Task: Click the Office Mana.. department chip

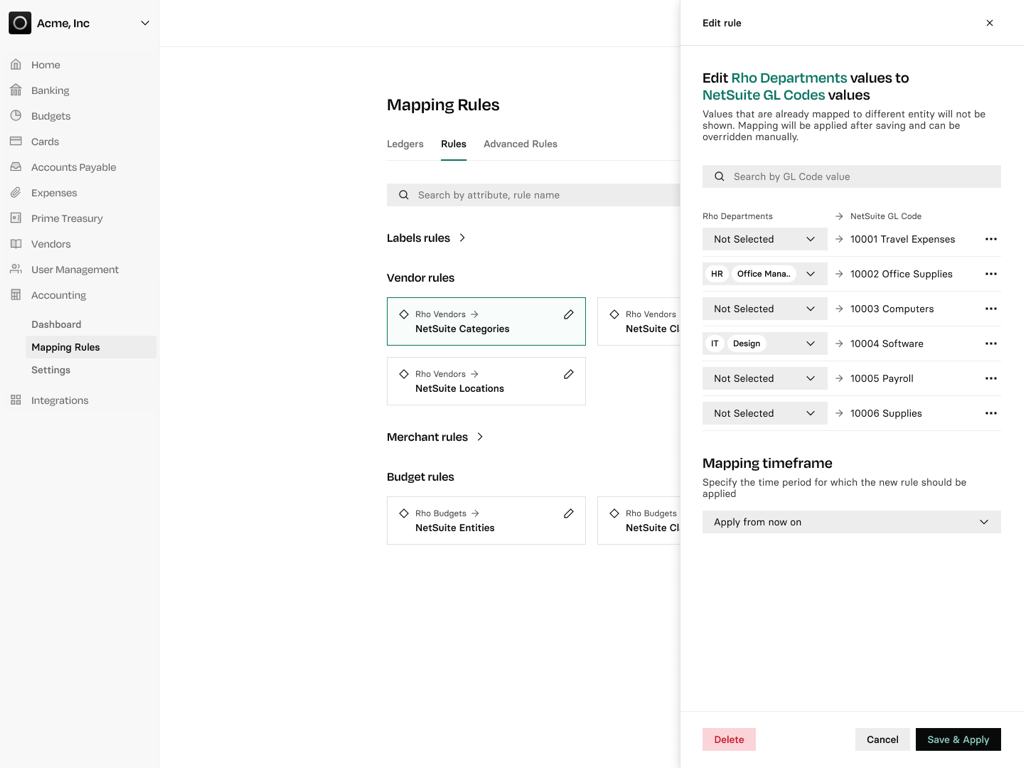Action: (763, 274)
